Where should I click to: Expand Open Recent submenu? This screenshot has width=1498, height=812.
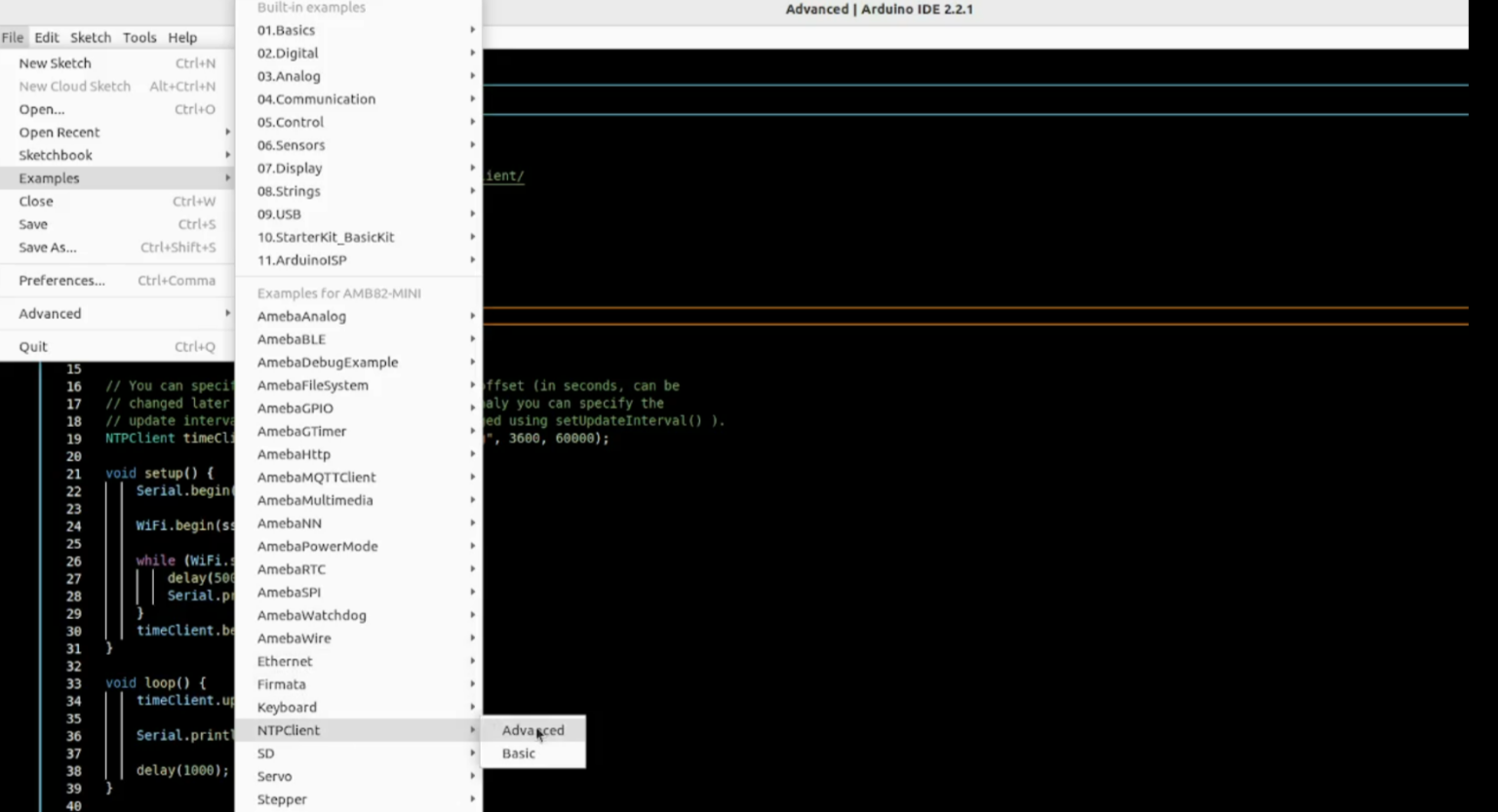tap(117, 133)
